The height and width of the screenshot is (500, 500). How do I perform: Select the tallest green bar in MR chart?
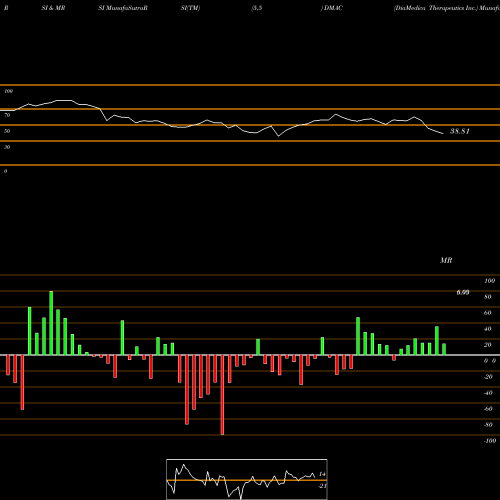point(51,323)
